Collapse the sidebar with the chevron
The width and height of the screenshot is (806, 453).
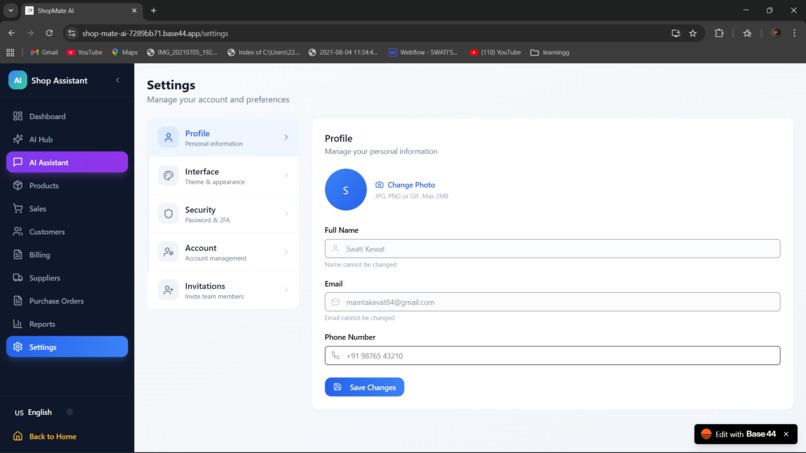pos(118,80)
